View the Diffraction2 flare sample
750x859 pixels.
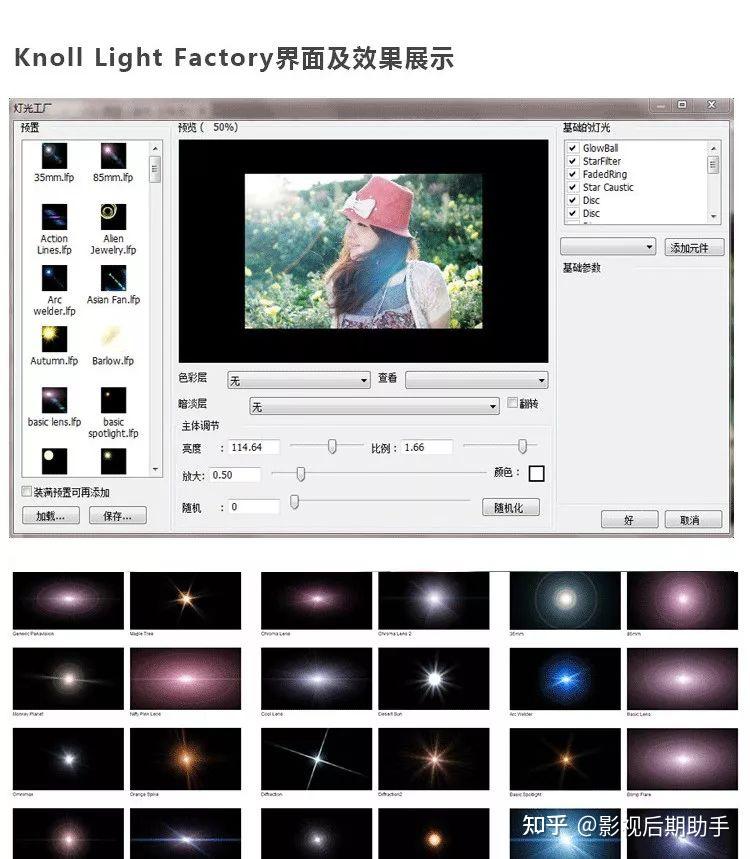coord(434,759)
